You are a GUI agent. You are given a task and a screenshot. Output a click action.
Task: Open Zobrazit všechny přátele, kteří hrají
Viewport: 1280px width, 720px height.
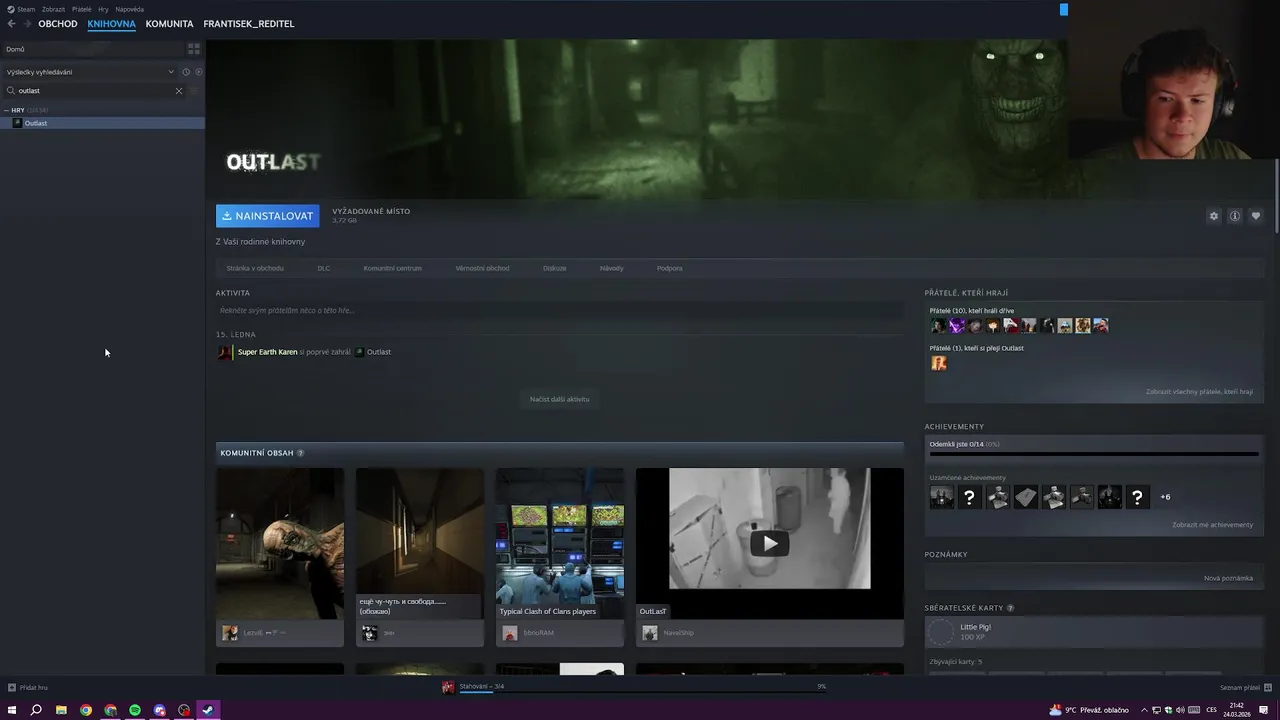[1199, 392]
